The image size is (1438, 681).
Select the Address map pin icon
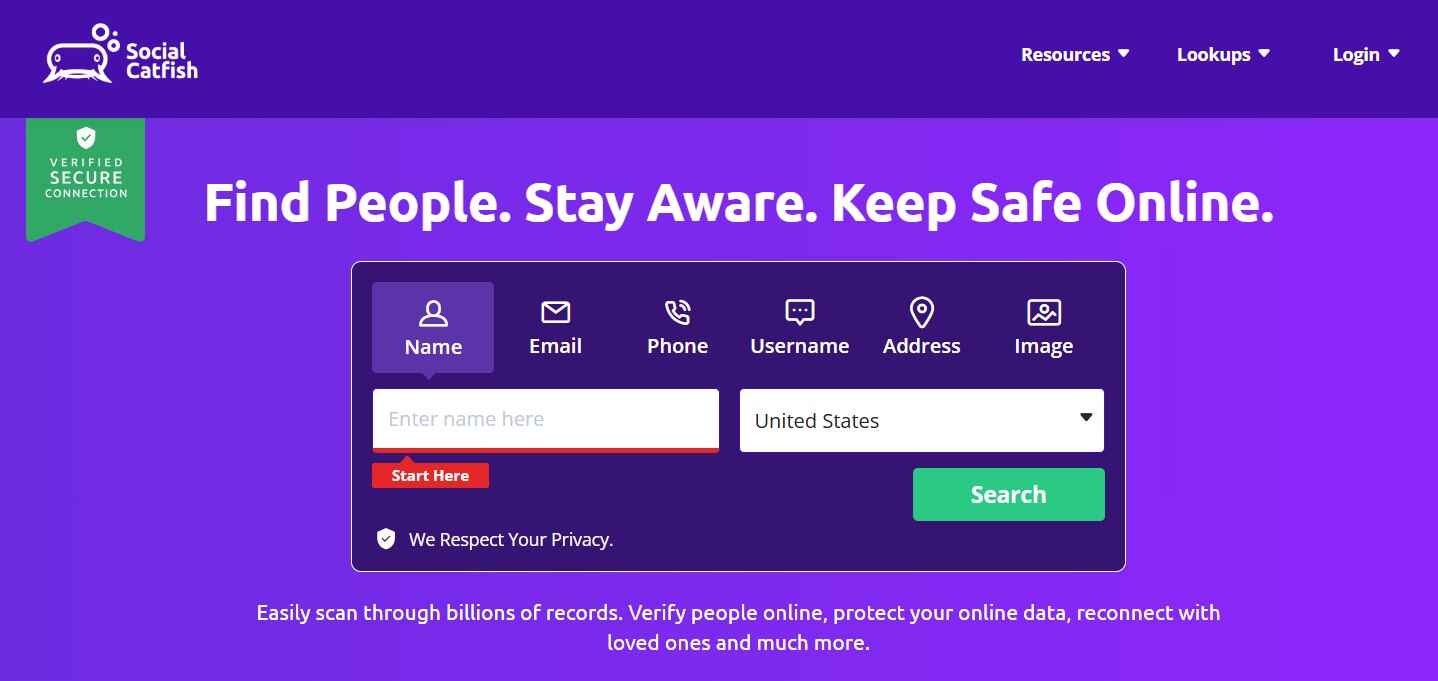coord(921,312)
